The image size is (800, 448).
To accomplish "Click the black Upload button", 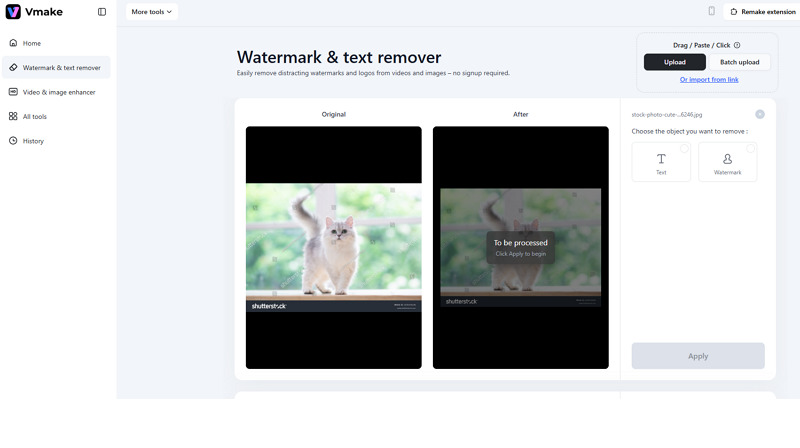I will 674,62.
